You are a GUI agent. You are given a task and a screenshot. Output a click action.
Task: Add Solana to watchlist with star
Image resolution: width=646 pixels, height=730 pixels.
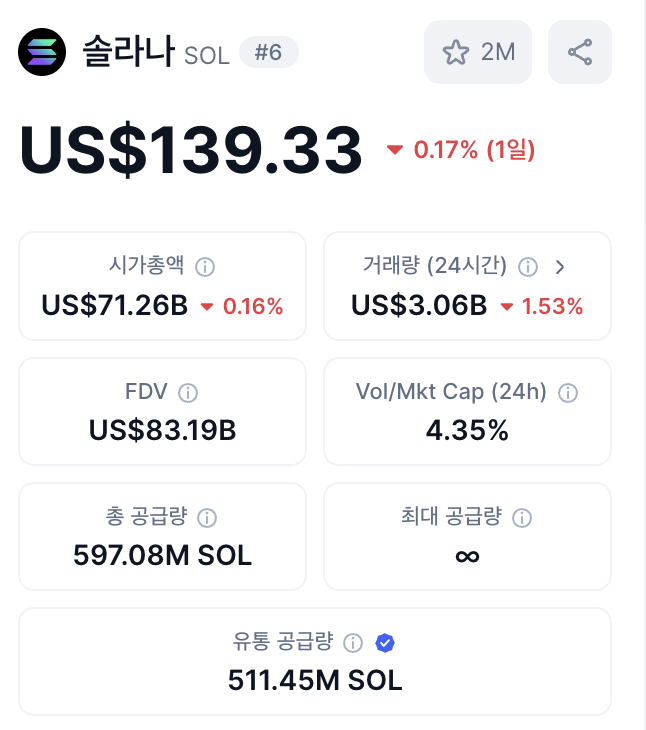[x=478, y=52]
